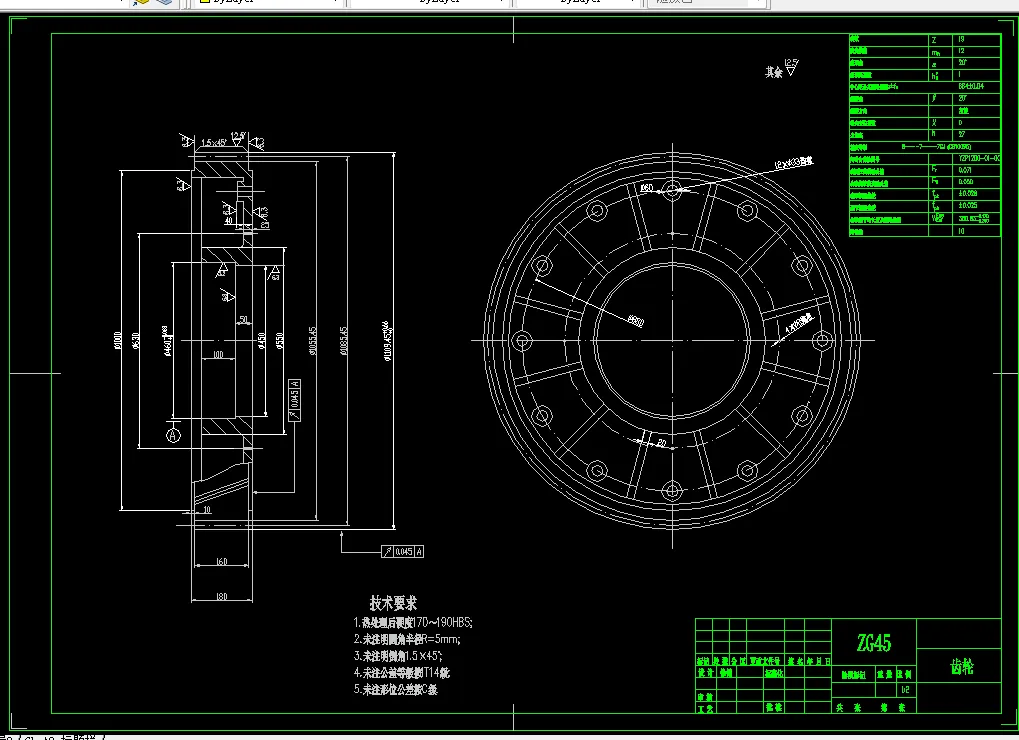
Task: Select tooth count value 19 in parameter table
Action: (961, 40)
